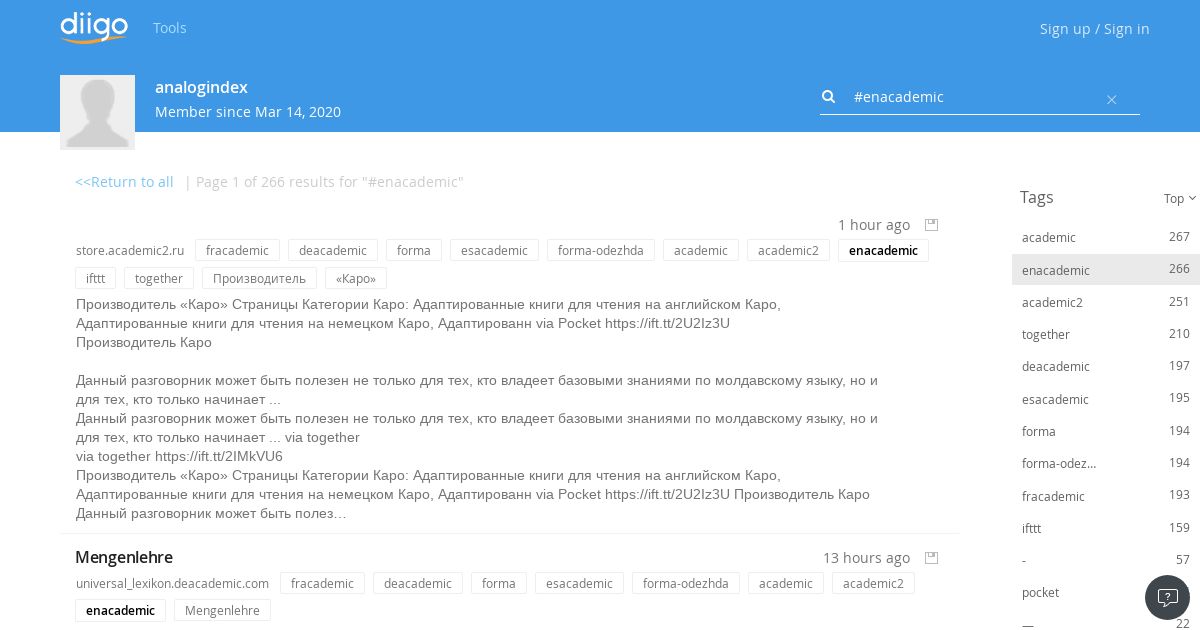The width and height of the screenshot is (1200, 630).
Task: Click «Каро» tag on first bookmark
Action: pyautogui.click(x=356, y=278)
